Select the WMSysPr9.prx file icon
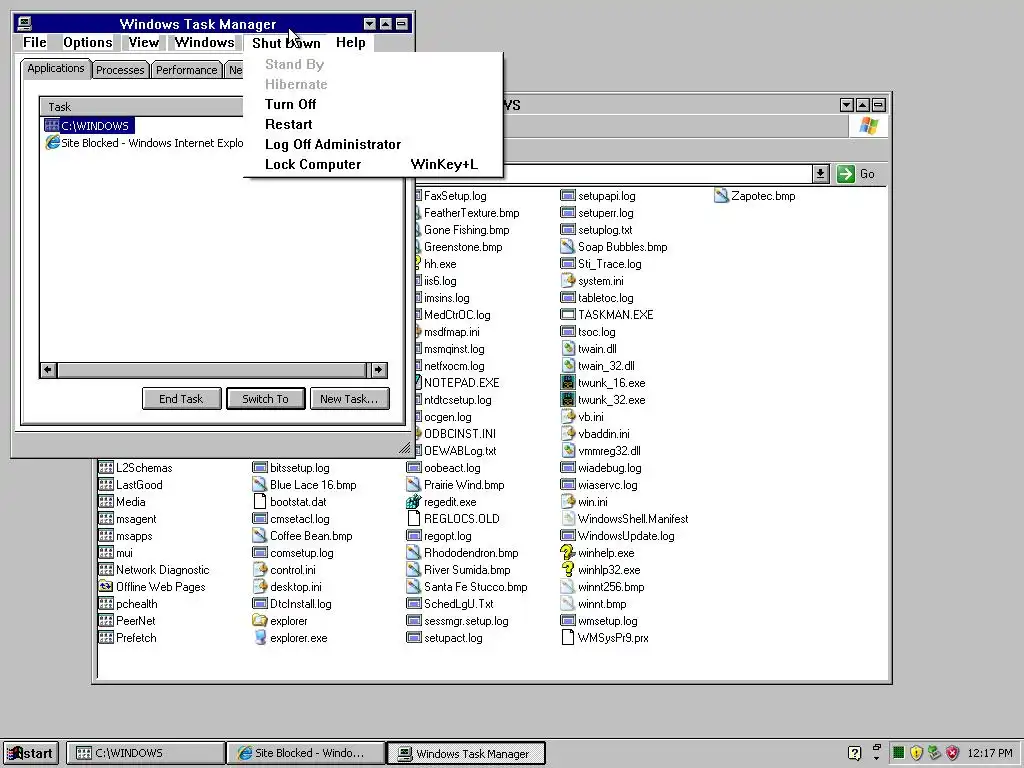Viewport: 1024px width, 768px height. pyautogui.click(x=568, y=638)
